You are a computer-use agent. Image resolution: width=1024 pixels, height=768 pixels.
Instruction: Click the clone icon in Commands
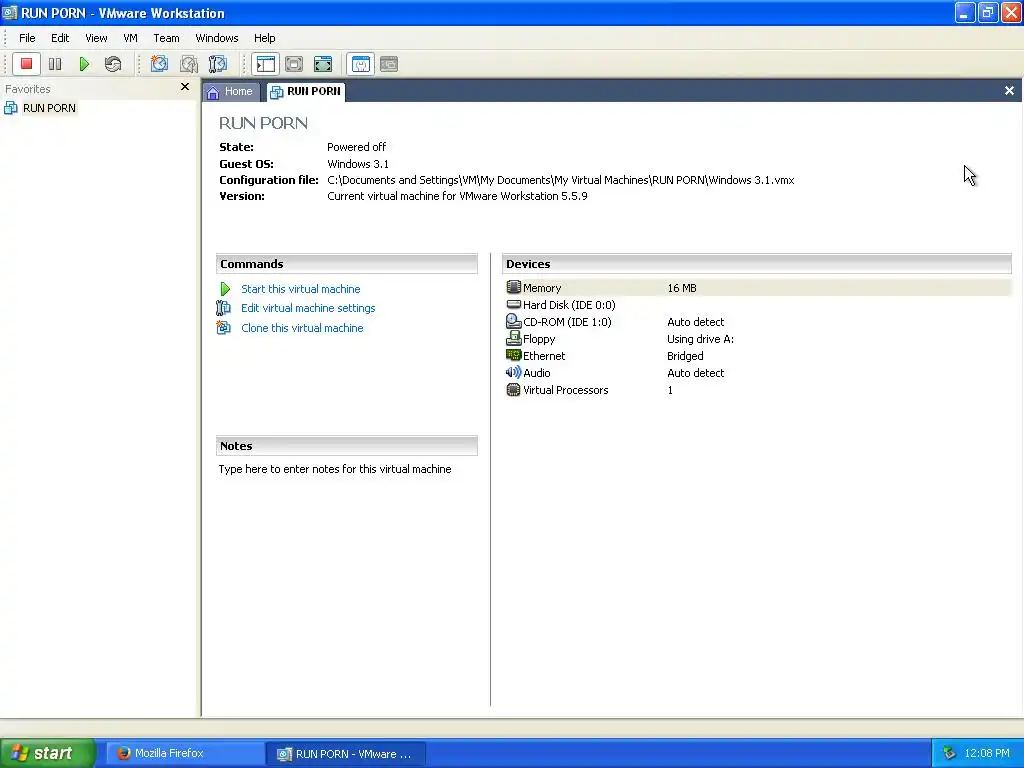click(223, 327)
